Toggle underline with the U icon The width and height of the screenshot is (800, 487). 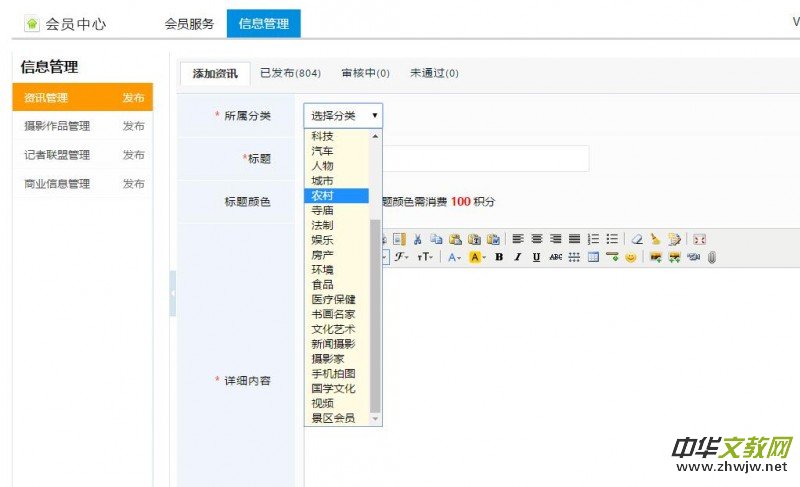tap(536, 257)
